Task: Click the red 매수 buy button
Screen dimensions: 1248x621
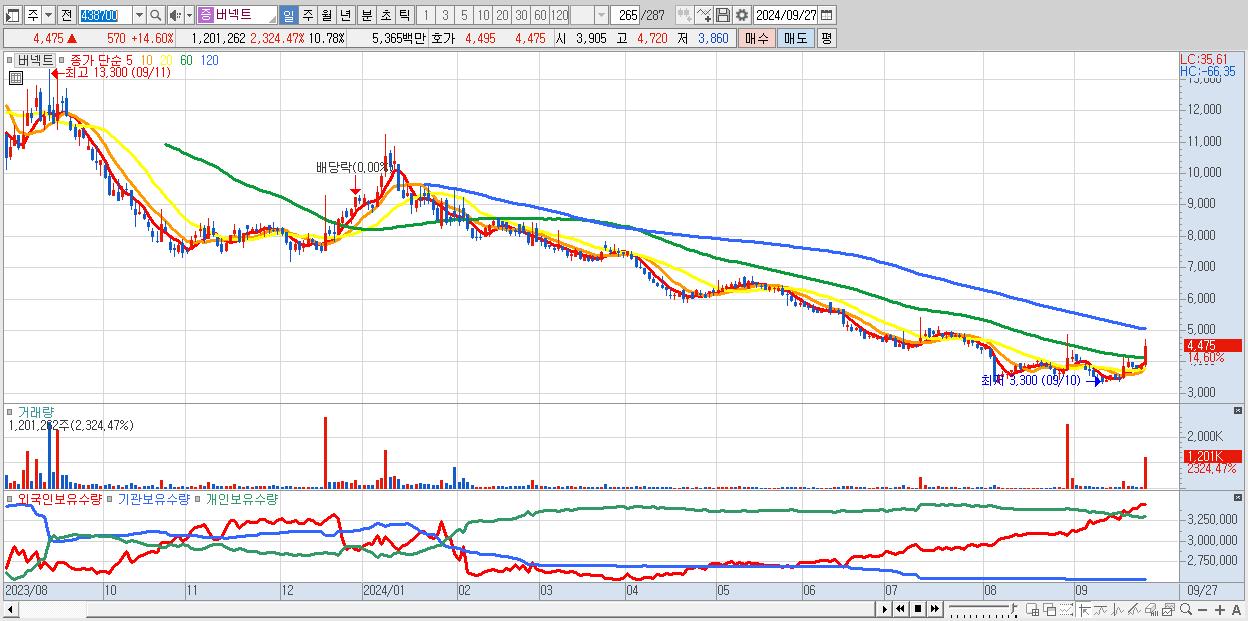Action: click(x=756, y=38)
